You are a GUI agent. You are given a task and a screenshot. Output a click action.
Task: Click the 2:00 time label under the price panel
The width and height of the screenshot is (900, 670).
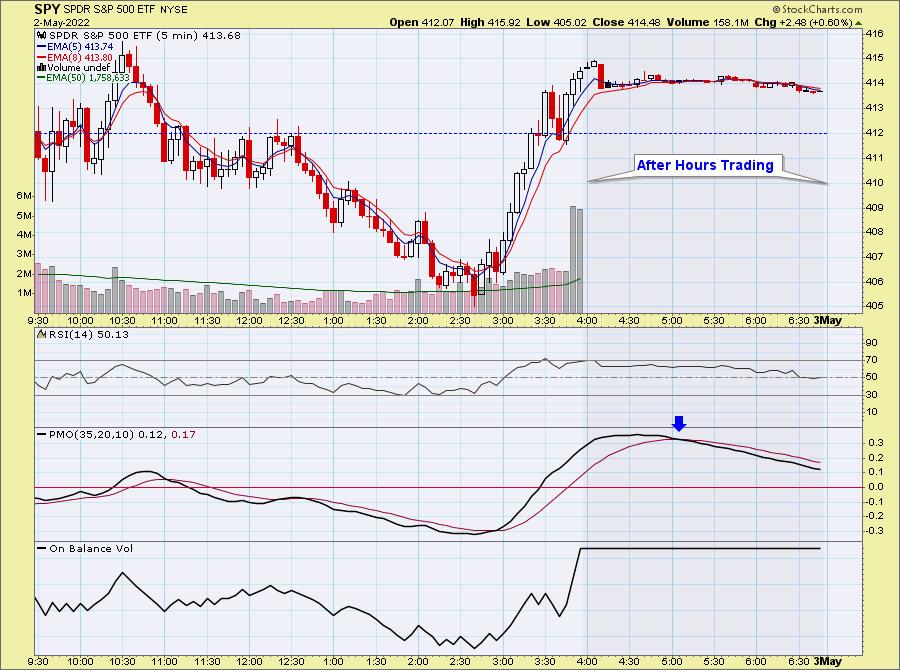pyautogui.click(x=418, y=320)
